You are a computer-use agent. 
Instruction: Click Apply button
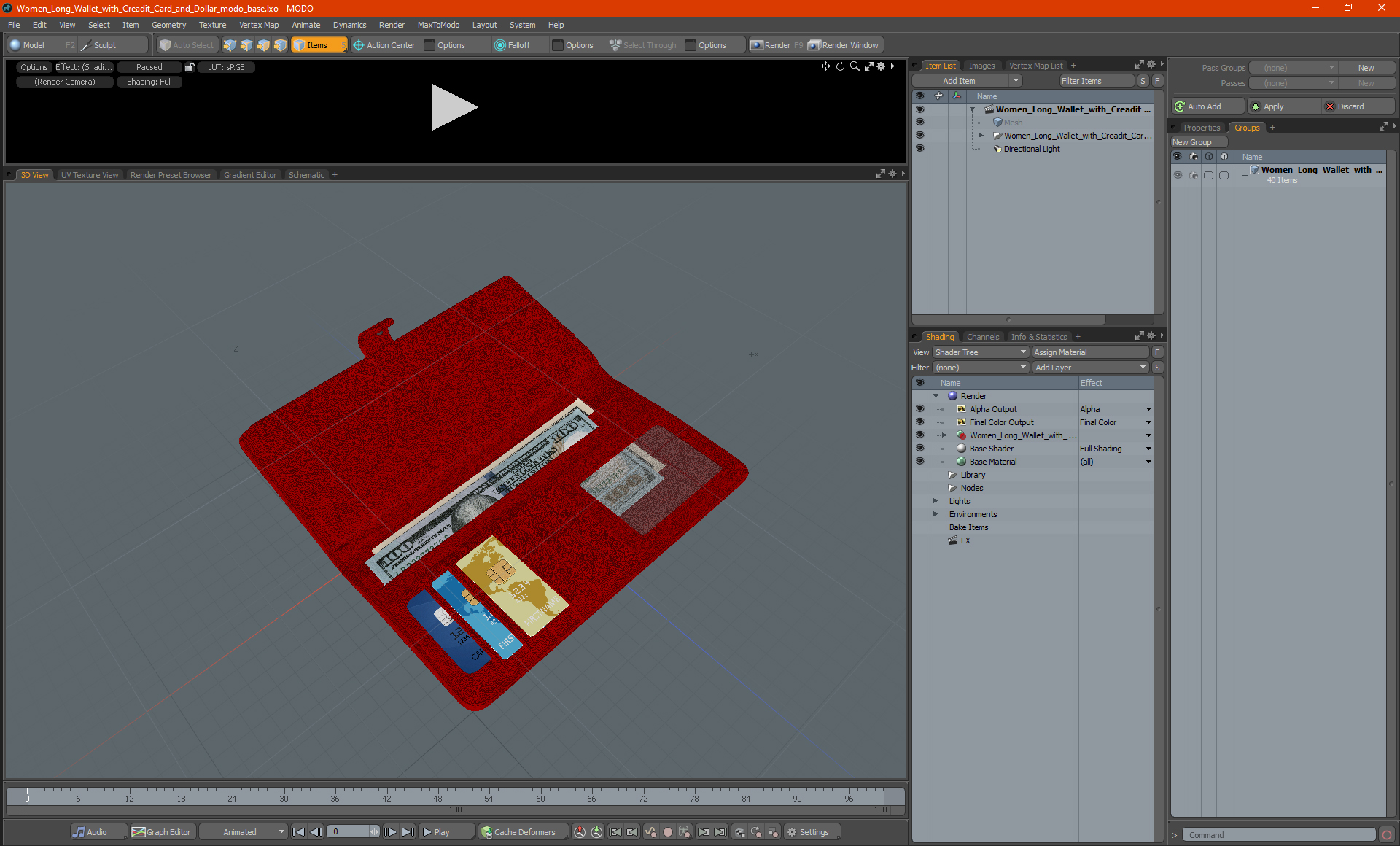(x=1283, y=106)
